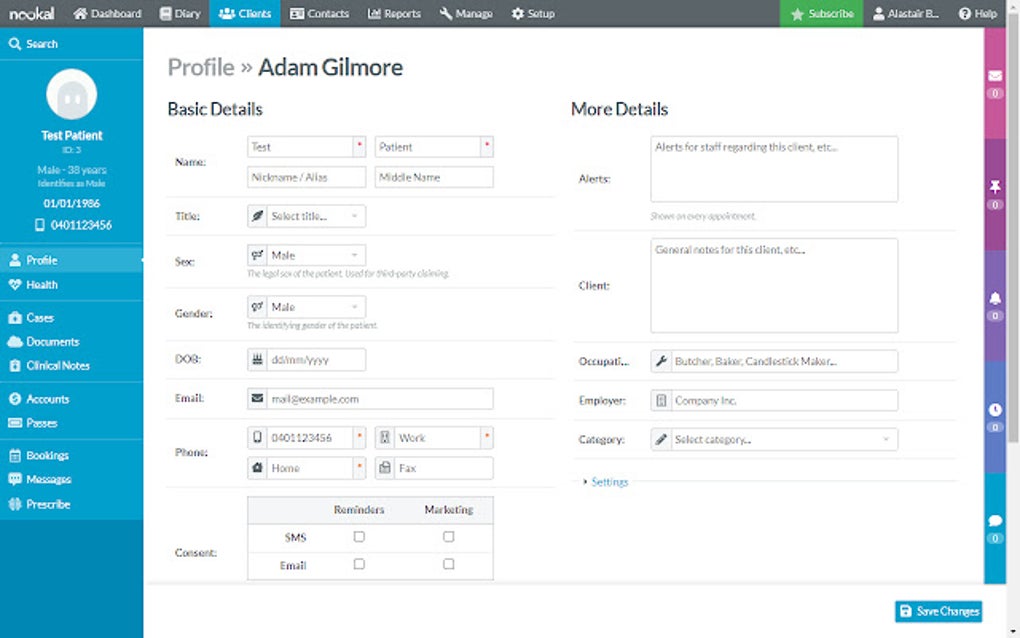1020x638 pixels.
Task: Open the Reports menu in top bar
Action: pos(394,13)
